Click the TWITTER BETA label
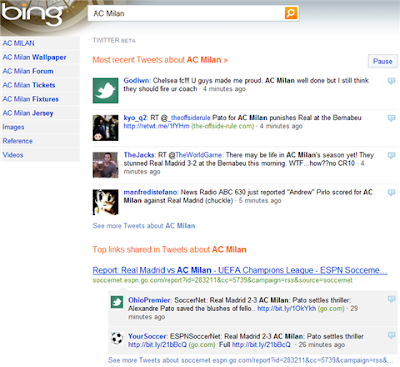400x367 pixels. 114,41
